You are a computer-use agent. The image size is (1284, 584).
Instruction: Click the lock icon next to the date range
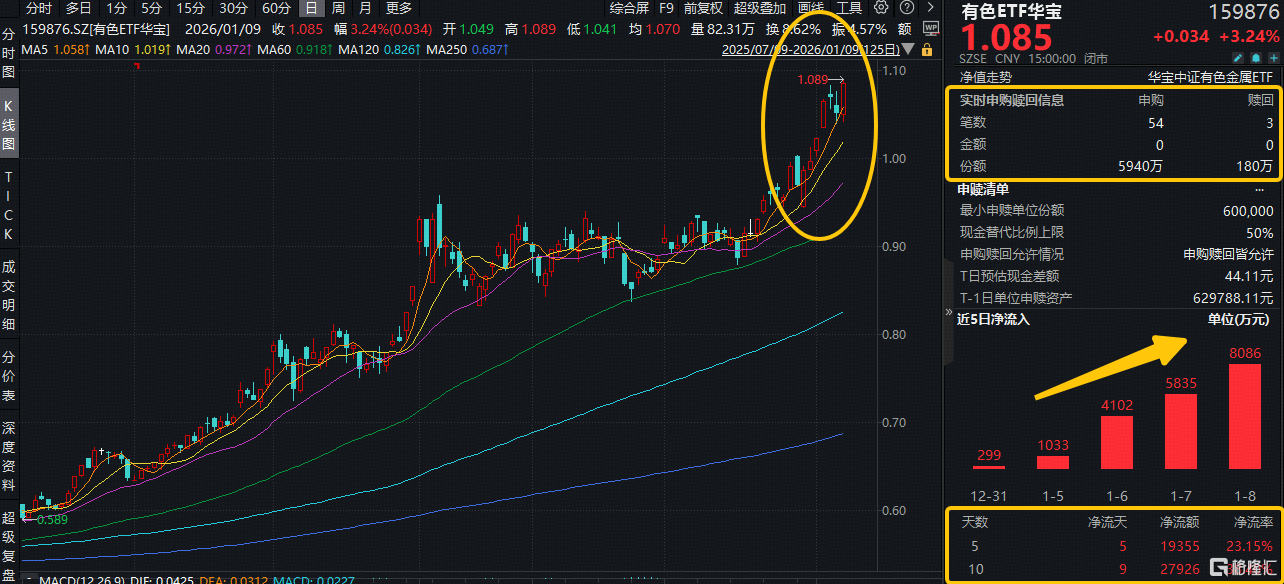(x=927, y=50)
